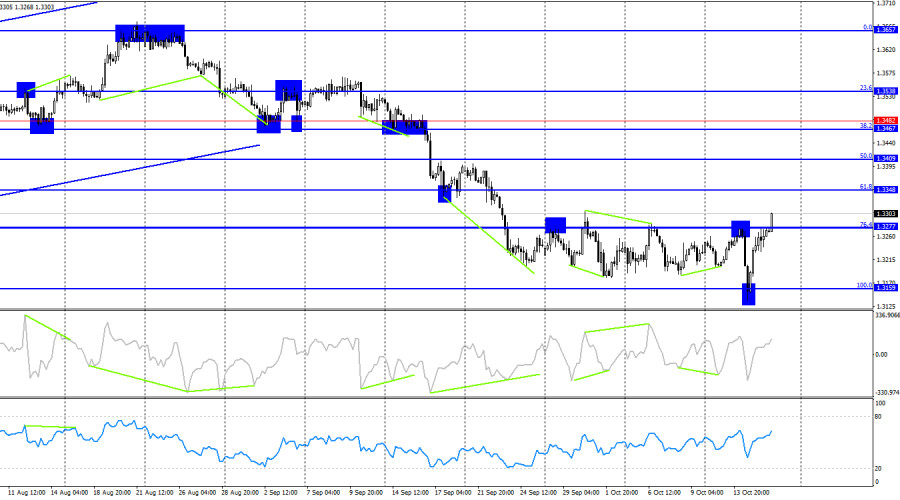Click the red 1.3482 price tag
Screen dimensions: 900x500
[885, 121]
